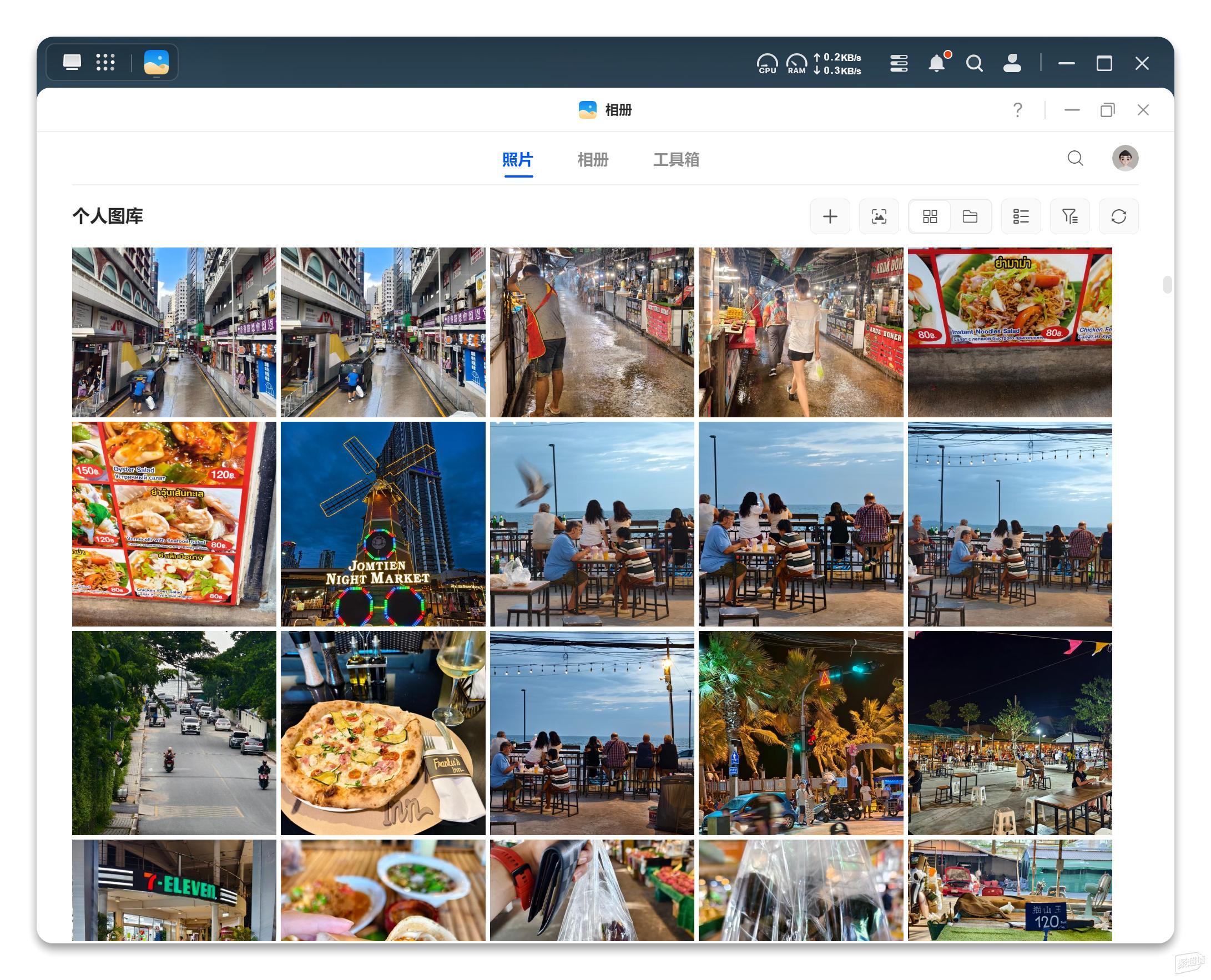The height and width of the screenshot is (980, 1211).
Task: Click the add photos plus button
Action: [x=829, y=216]
